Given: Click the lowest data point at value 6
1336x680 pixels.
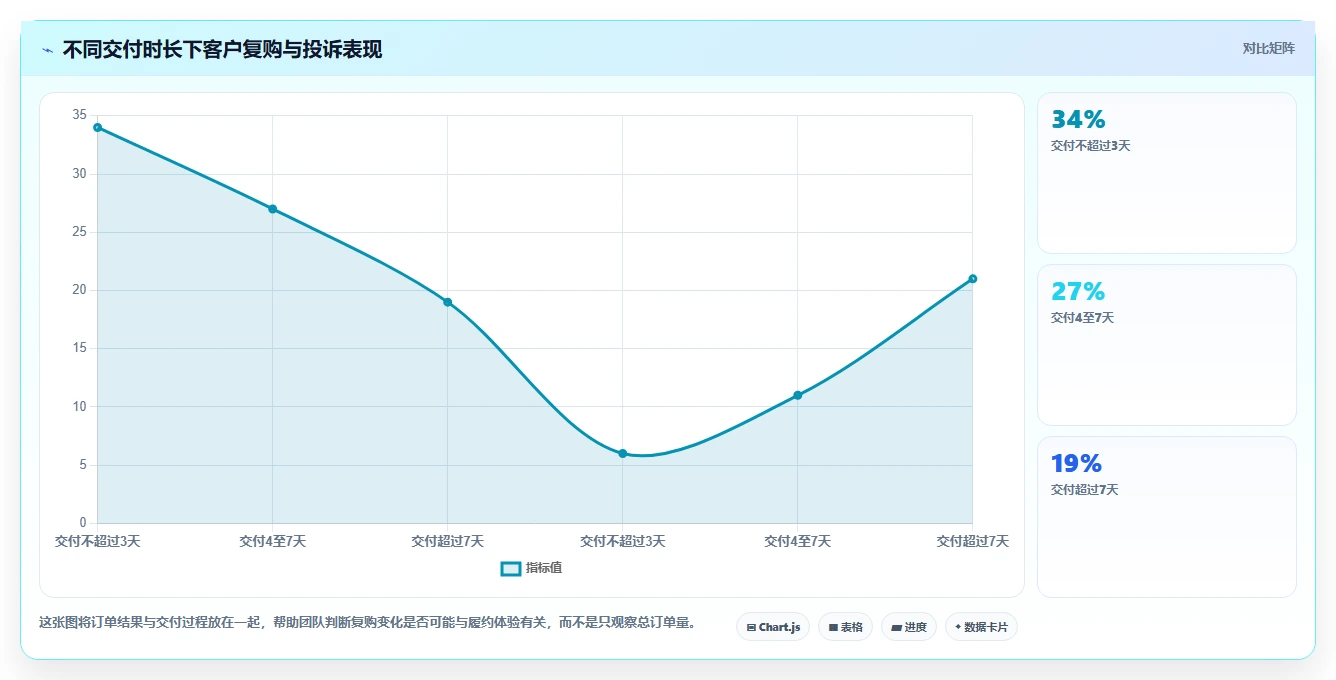Looking at the screenshot, I should click(x=622, y=453).
